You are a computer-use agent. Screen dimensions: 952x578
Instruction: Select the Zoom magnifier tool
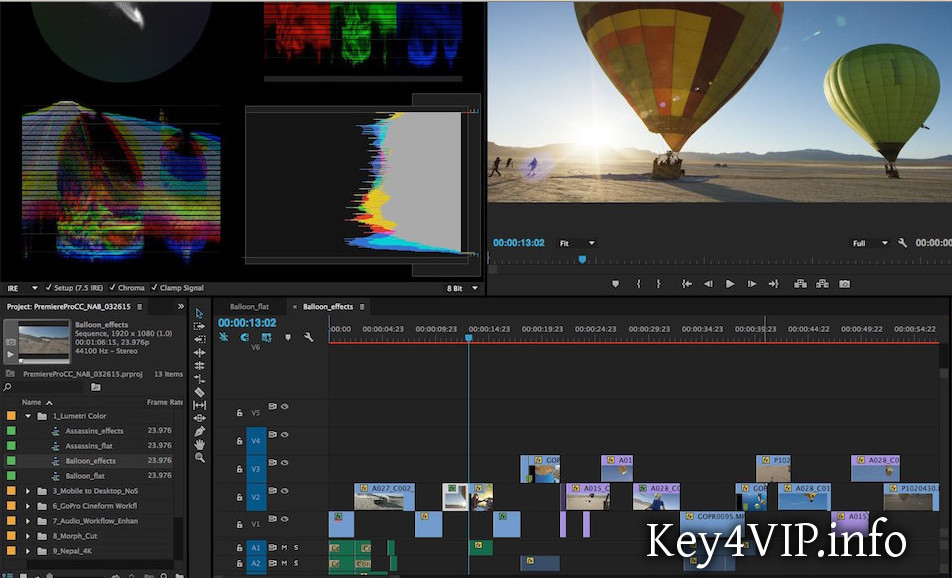199,458
